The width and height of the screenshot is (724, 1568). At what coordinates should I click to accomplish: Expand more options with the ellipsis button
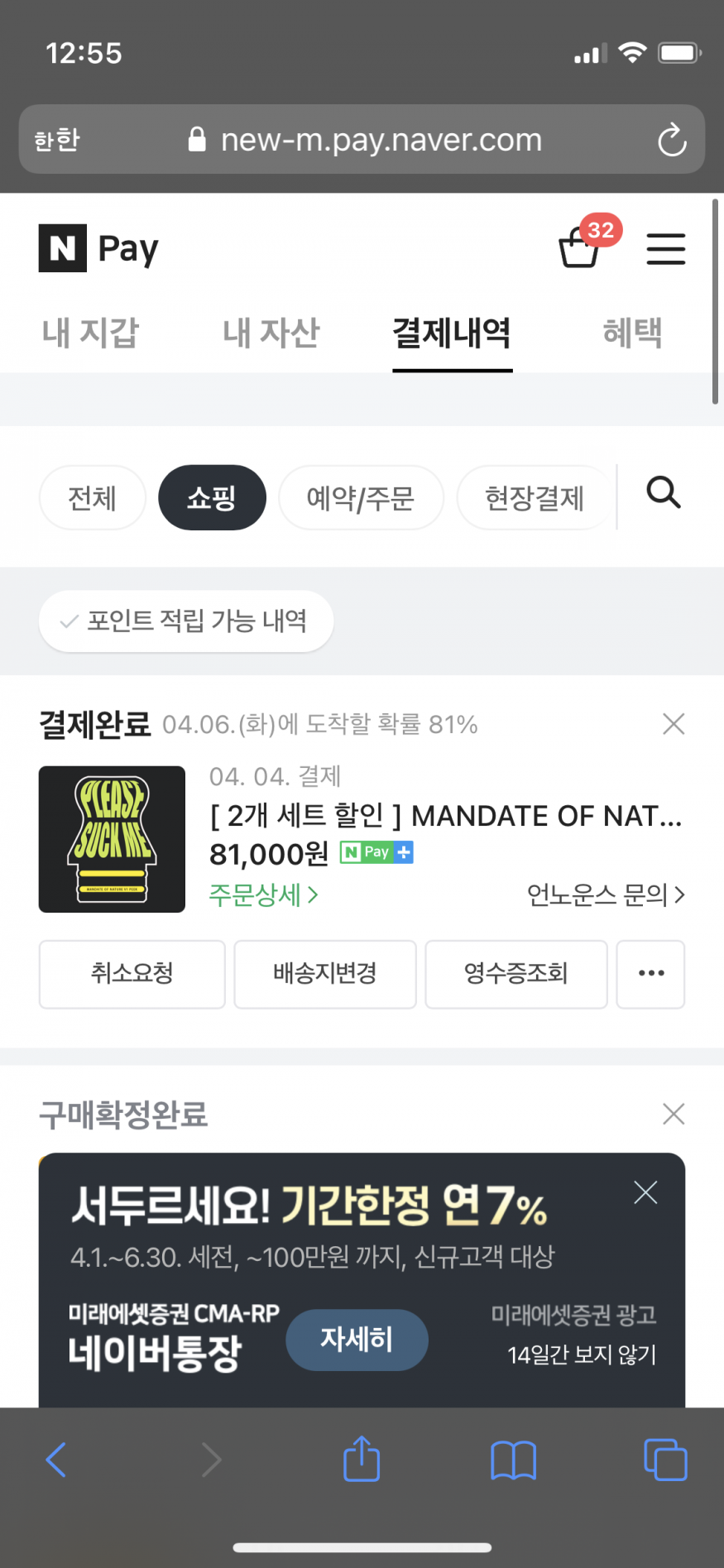[x=650, y=974]
